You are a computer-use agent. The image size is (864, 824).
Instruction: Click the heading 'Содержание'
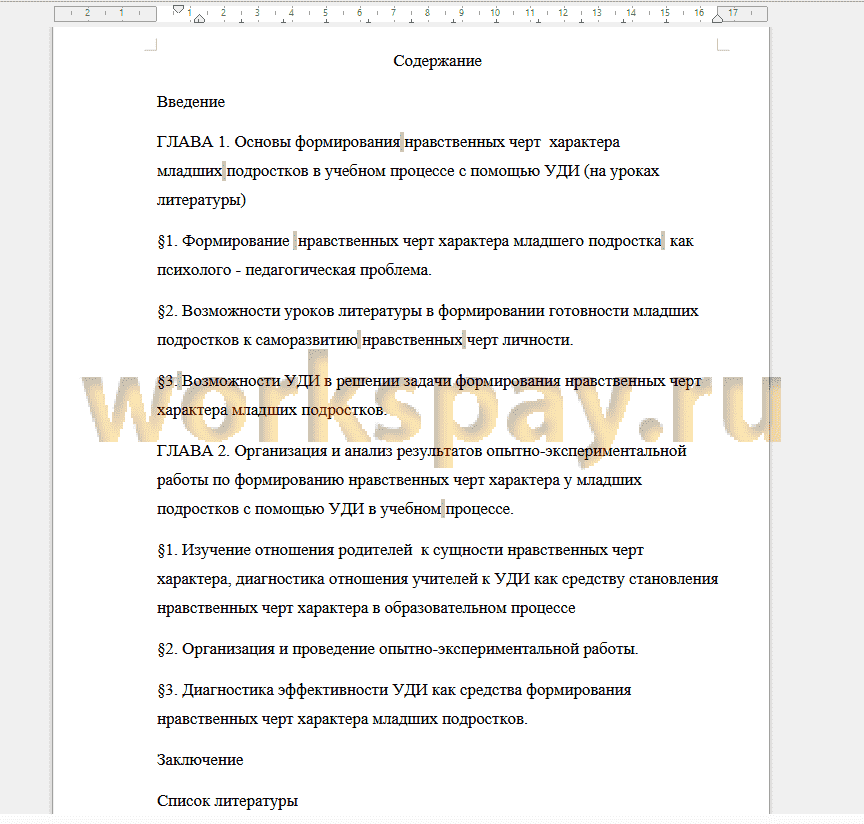coord(438,61)
